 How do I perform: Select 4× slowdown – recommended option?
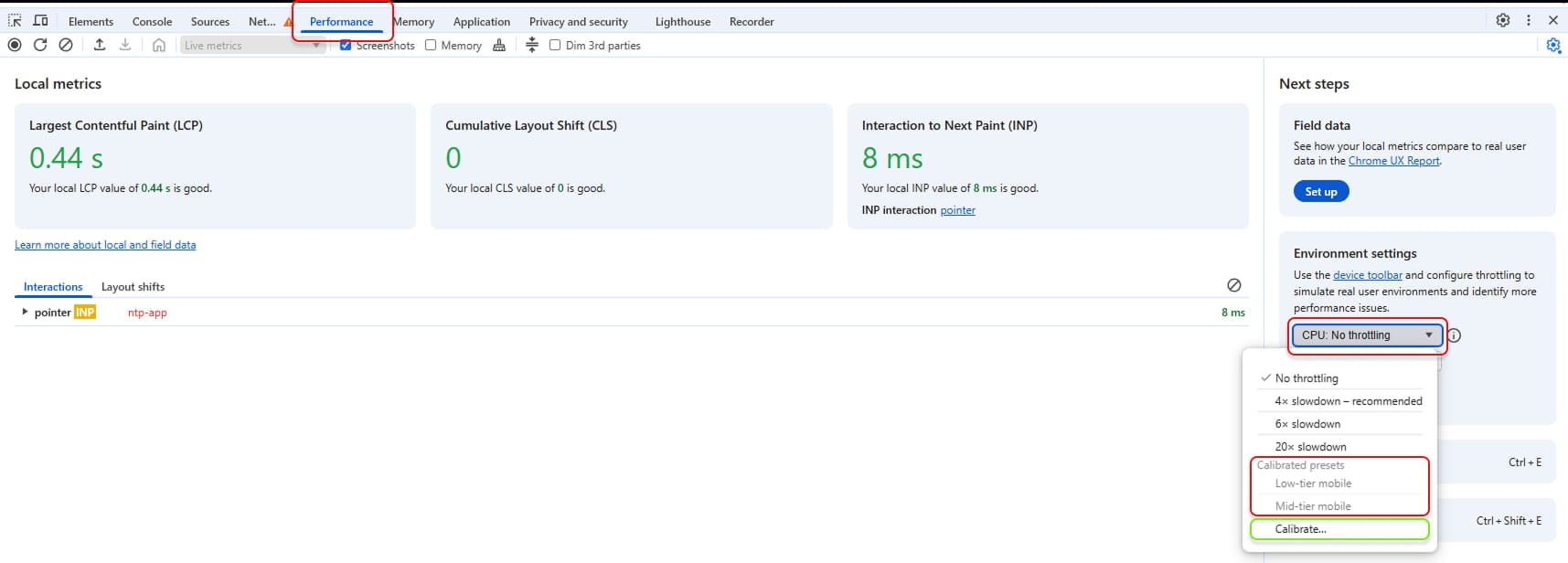(x=1348, y=401)
